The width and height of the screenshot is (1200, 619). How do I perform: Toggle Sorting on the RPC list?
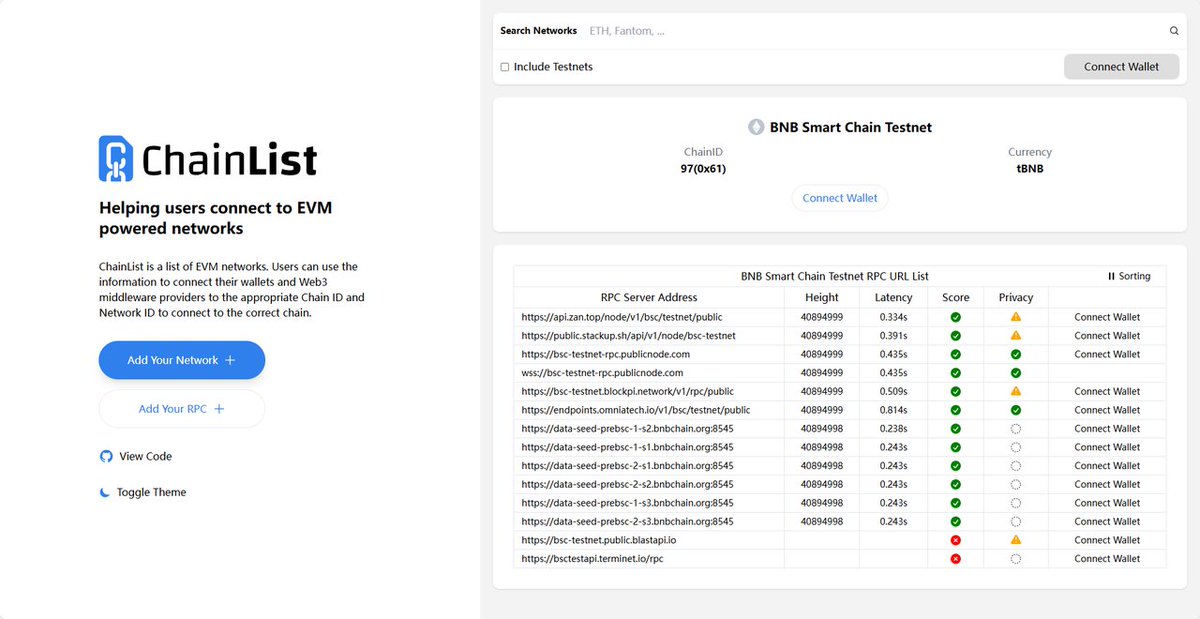1129,276
